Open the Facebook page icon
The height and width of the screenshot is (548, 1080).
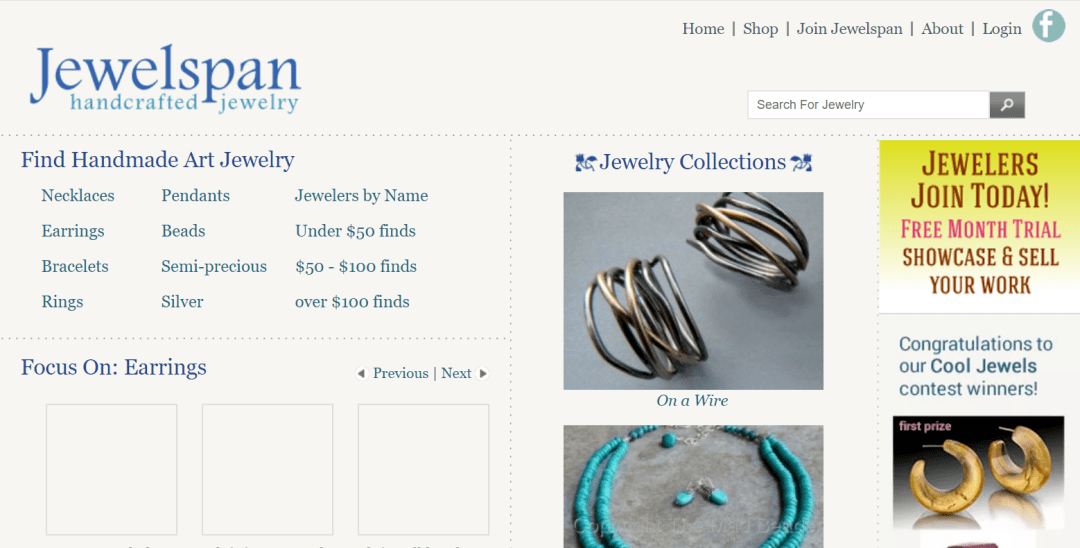[x=1048, y=25]
